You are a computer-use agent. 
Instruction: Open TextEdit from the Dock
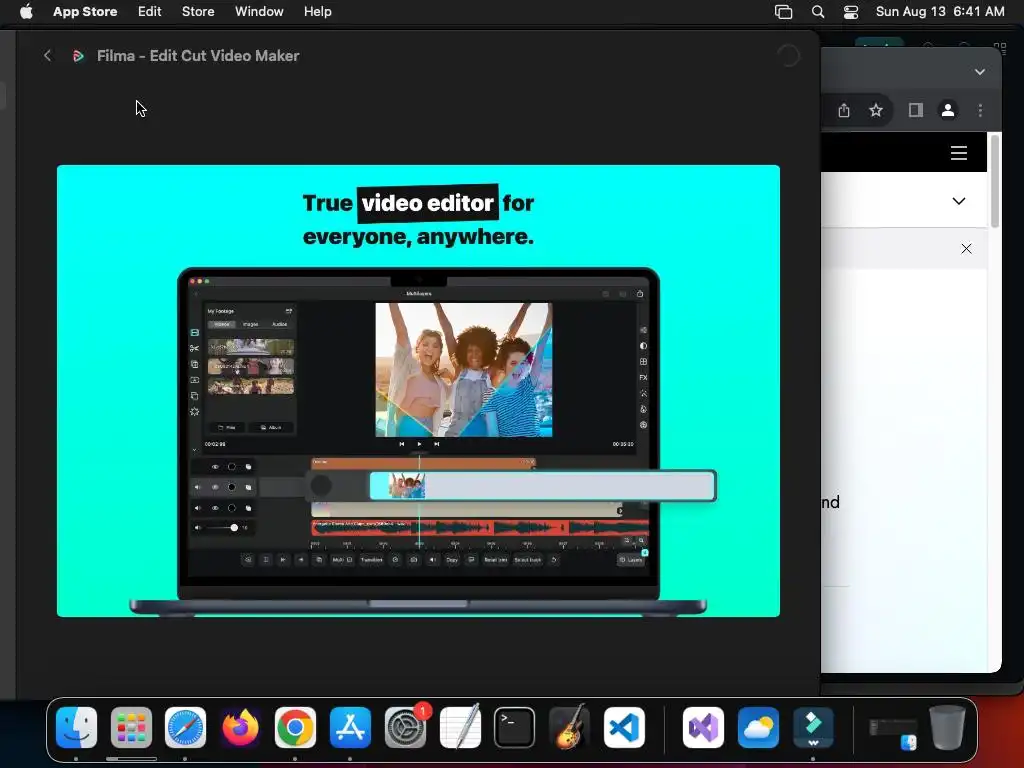click(460, 727)
